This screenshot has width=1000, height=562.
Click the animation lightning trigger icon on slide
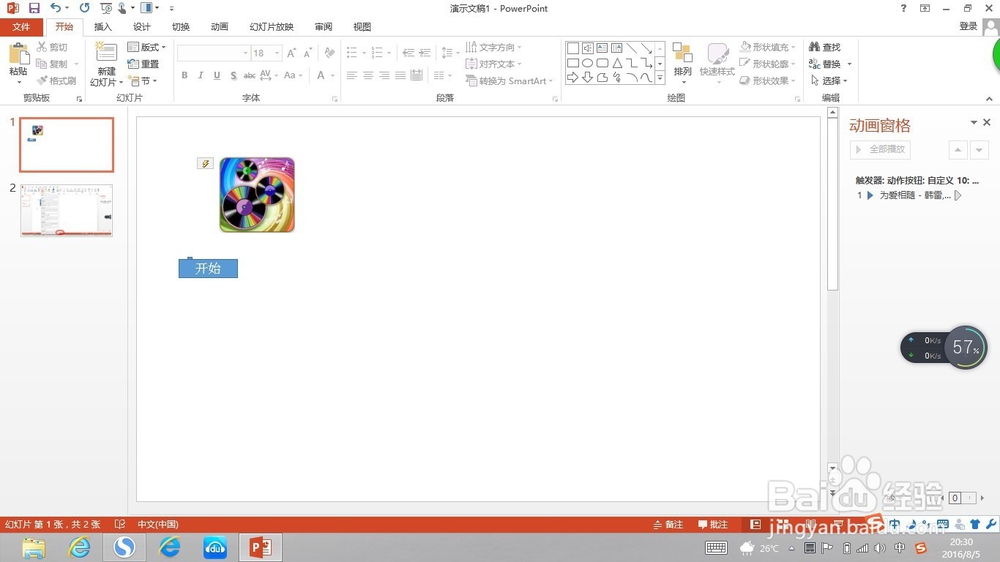(x=205, y=163)
